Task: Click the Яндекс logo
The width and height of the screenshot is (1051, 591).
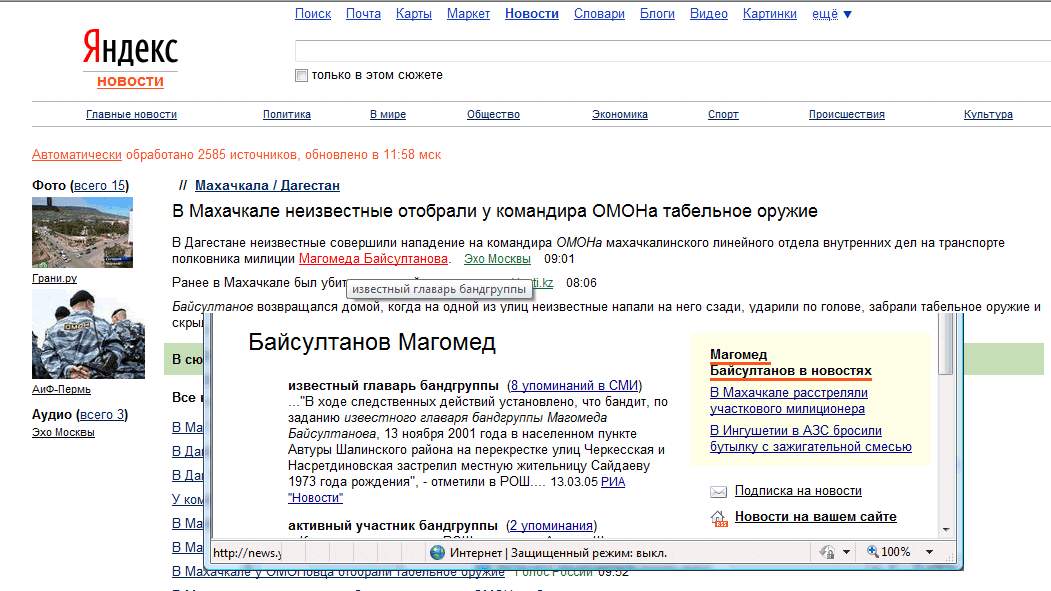Action: [131, 48]
